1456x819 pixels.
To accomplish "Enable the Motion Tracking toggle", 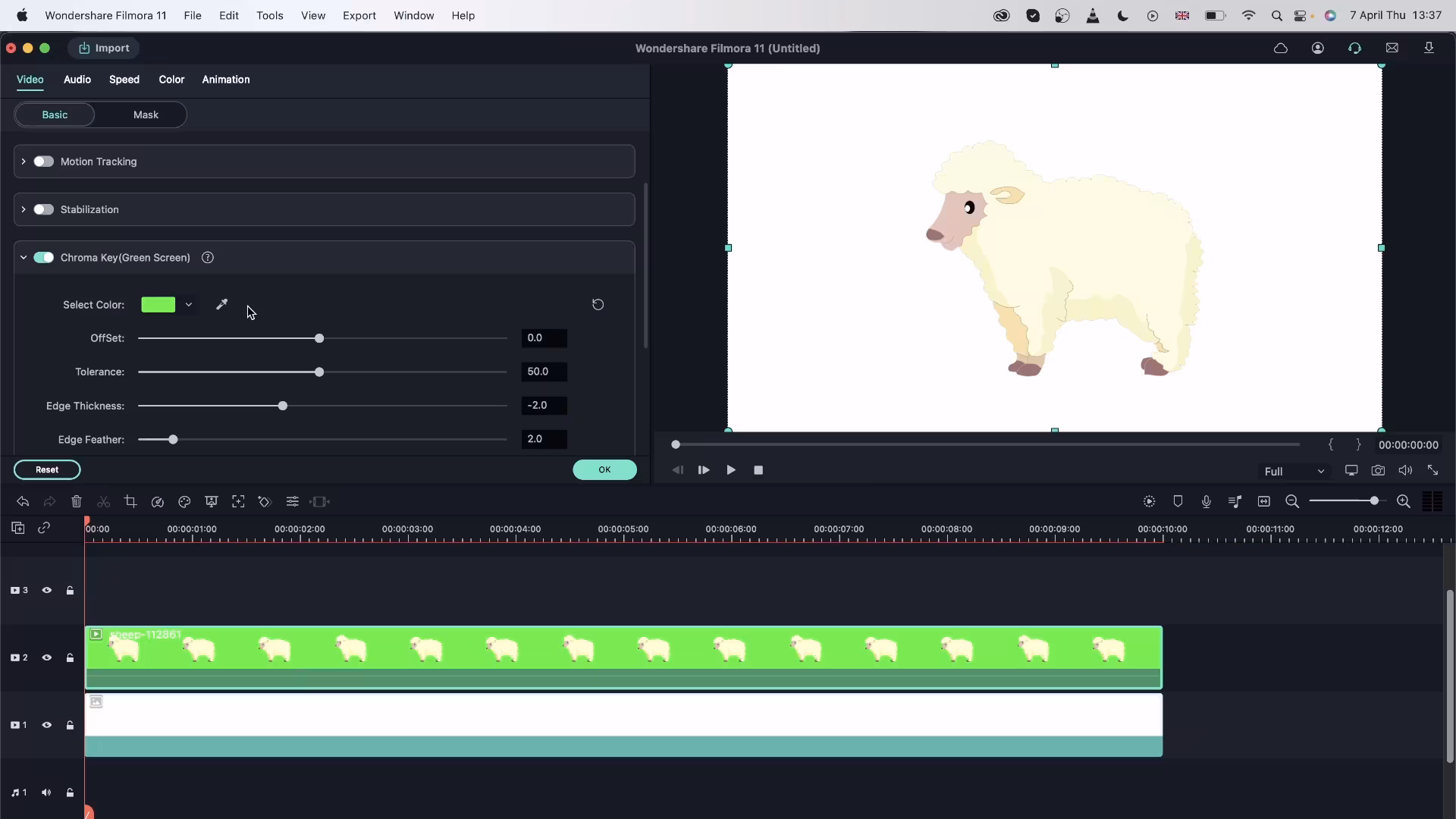I will point(43,162).
